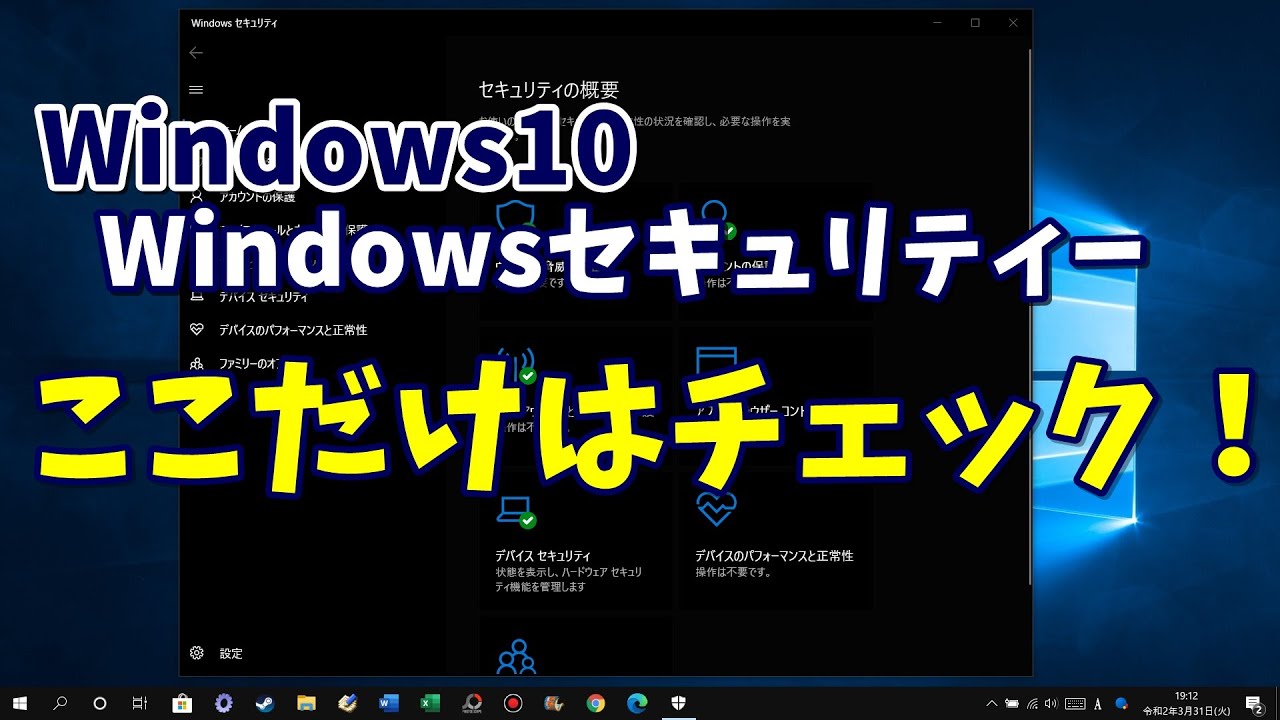This screenshot has width=1280, height=720.
Task: Open the app and browser control card icon
Action: pos(716,365)
